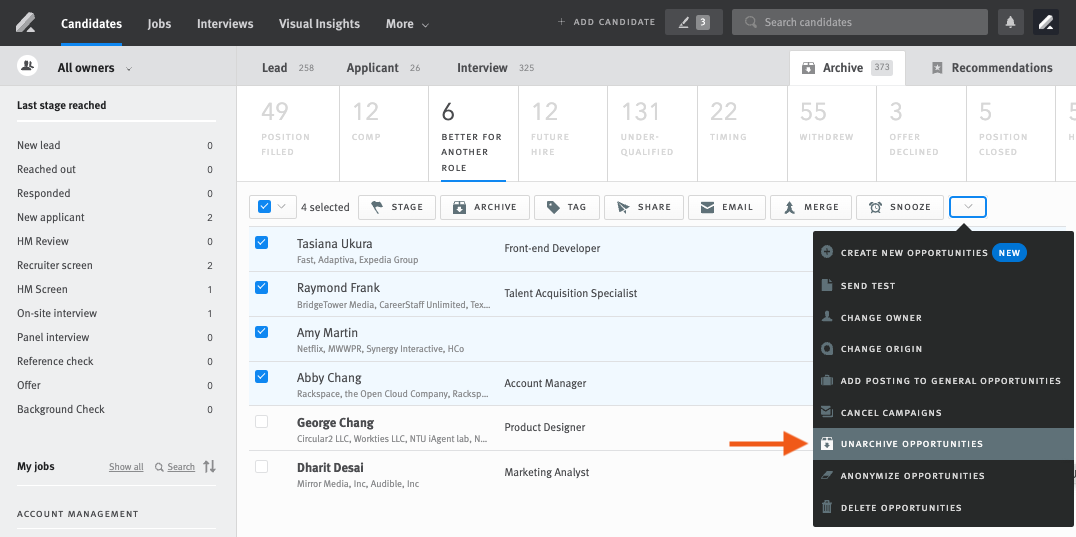Toggle the more actions chevron button
1076x537 pixels.
968,207
